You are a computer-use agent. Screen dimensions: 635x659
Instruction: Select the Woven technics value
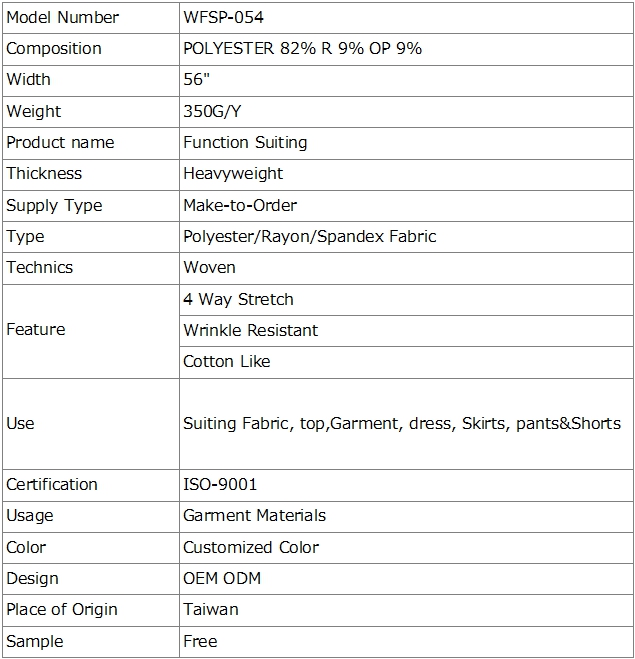(209, 268)
